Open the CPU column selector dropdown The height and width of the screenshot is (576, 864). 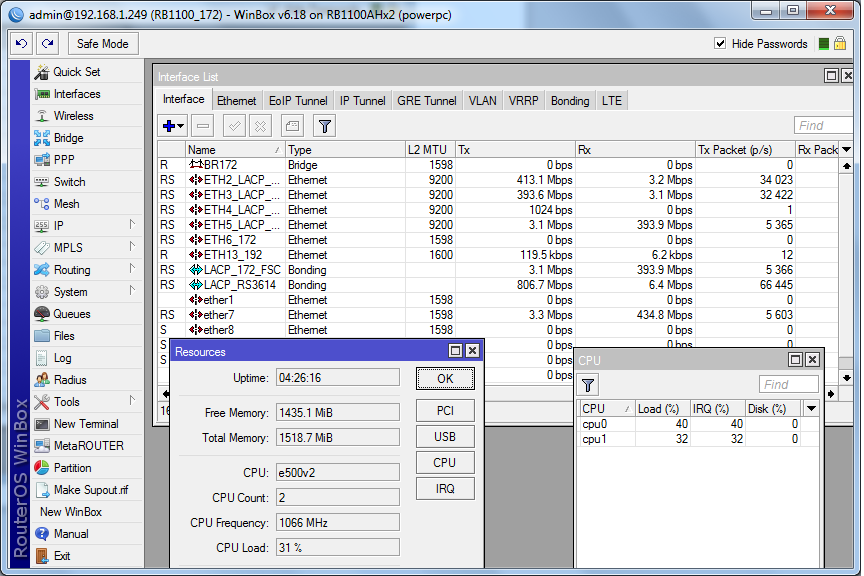pos(810,408)
